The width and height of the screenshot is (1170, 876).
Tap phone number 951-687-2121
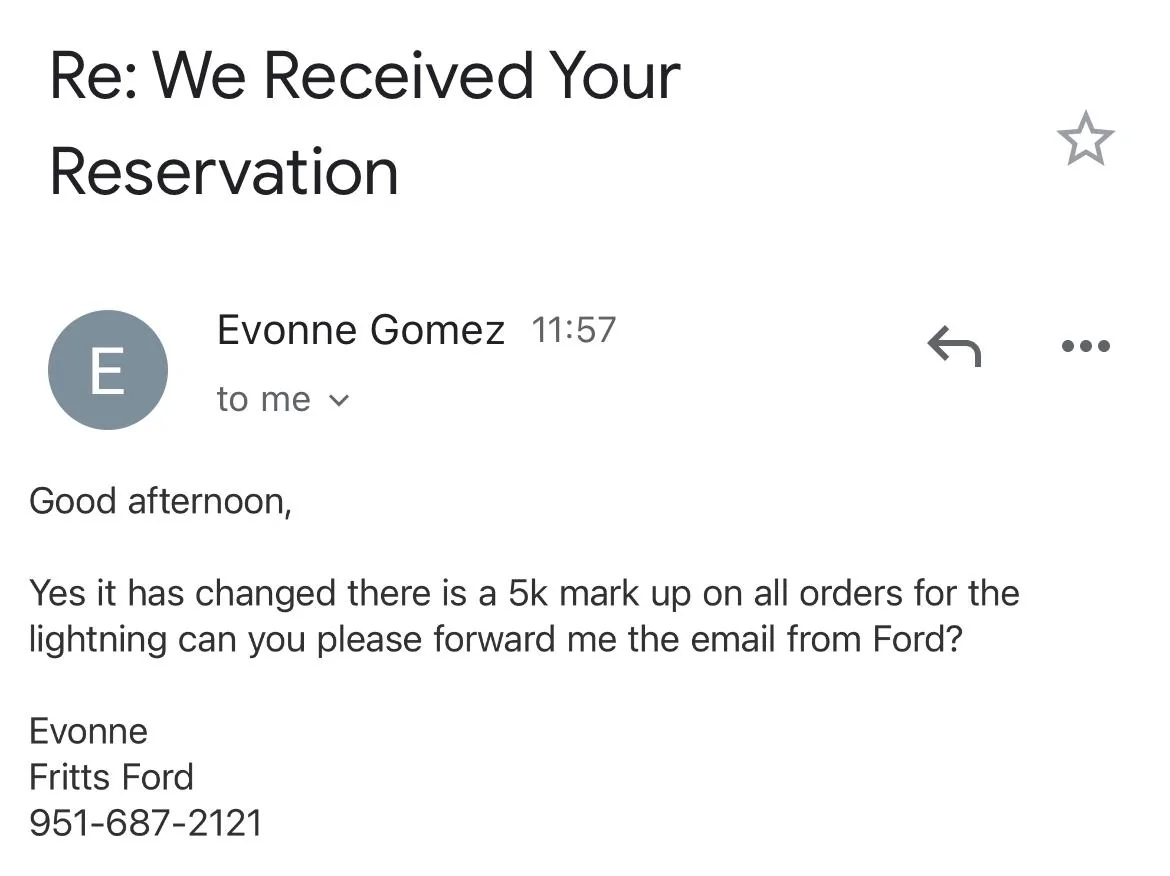click(x=146, y=823)
